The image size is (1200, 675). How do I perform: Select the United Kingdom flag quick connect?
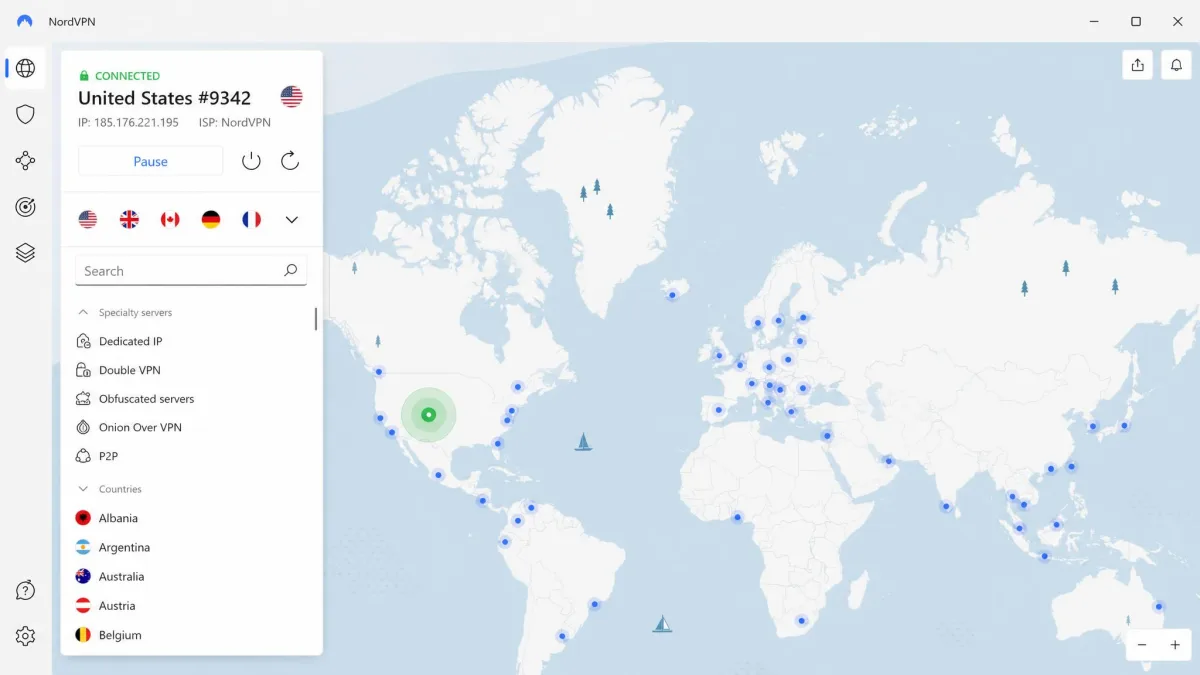129,219
